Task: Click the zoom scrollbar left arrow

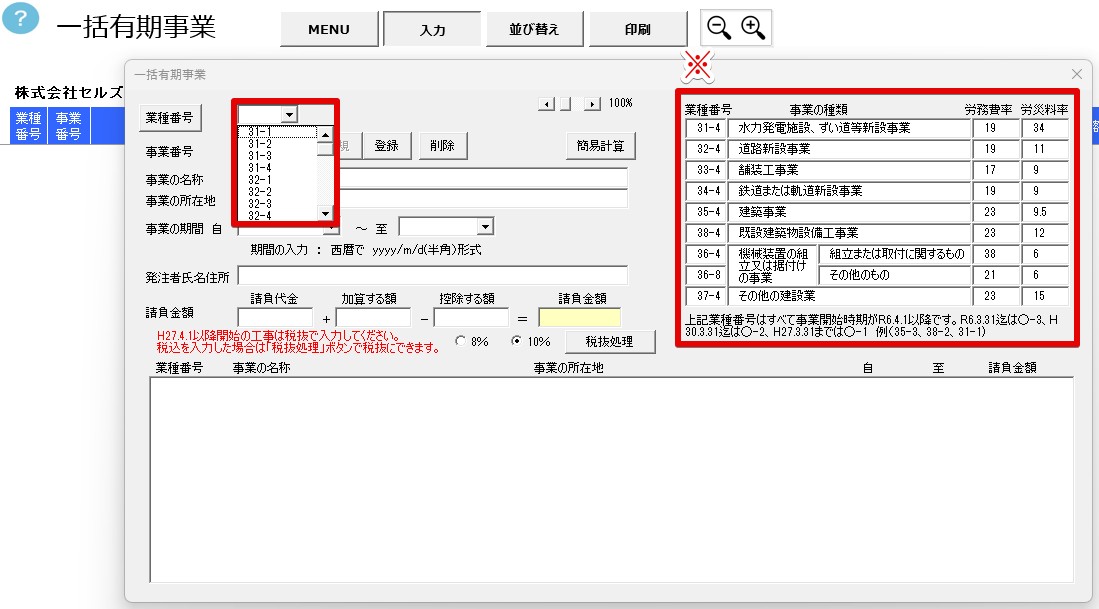Action: point(546,104)
